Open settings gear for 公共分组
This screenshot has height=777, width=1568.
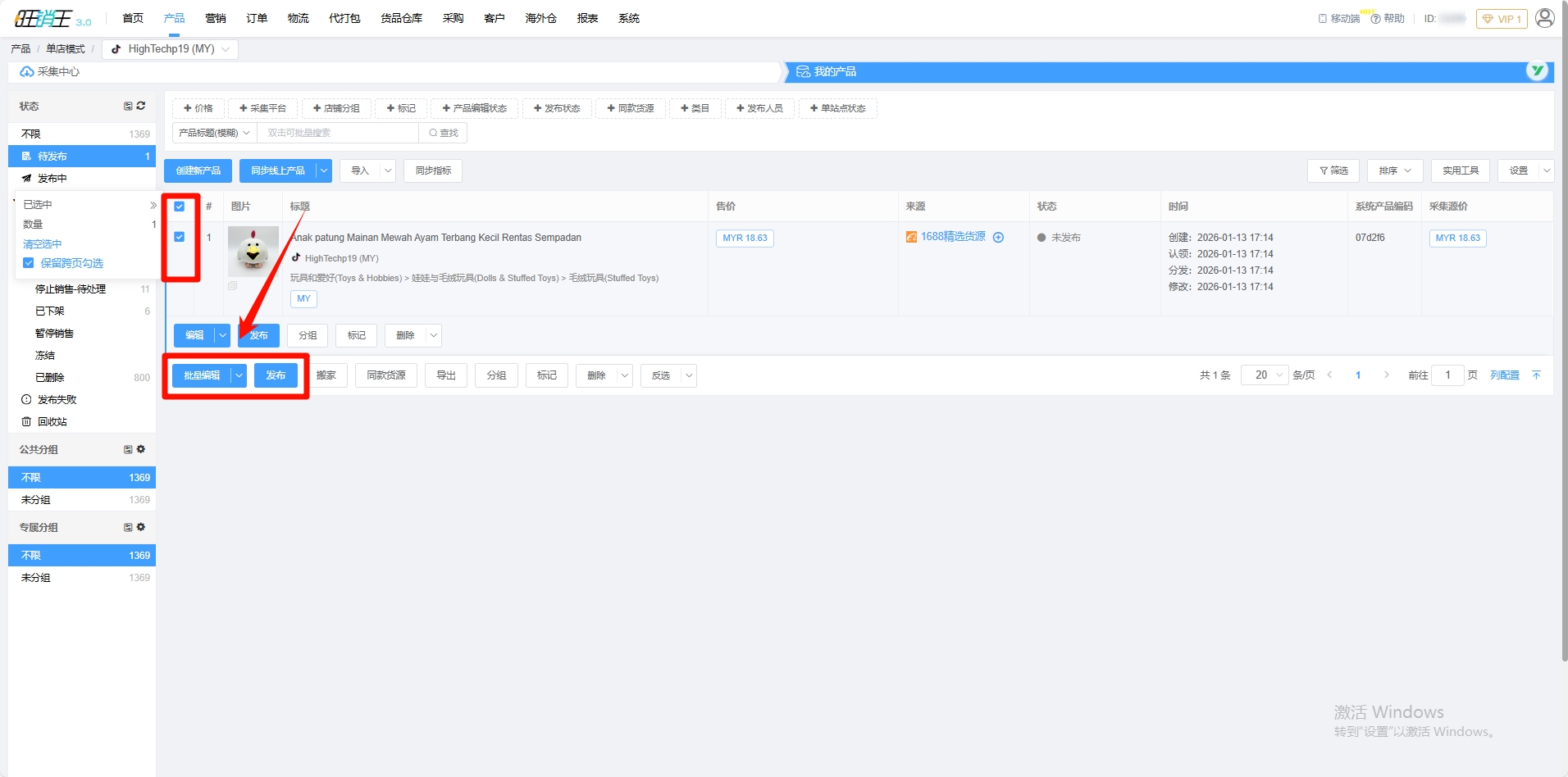pyautogui.click(x=141, y=449)
